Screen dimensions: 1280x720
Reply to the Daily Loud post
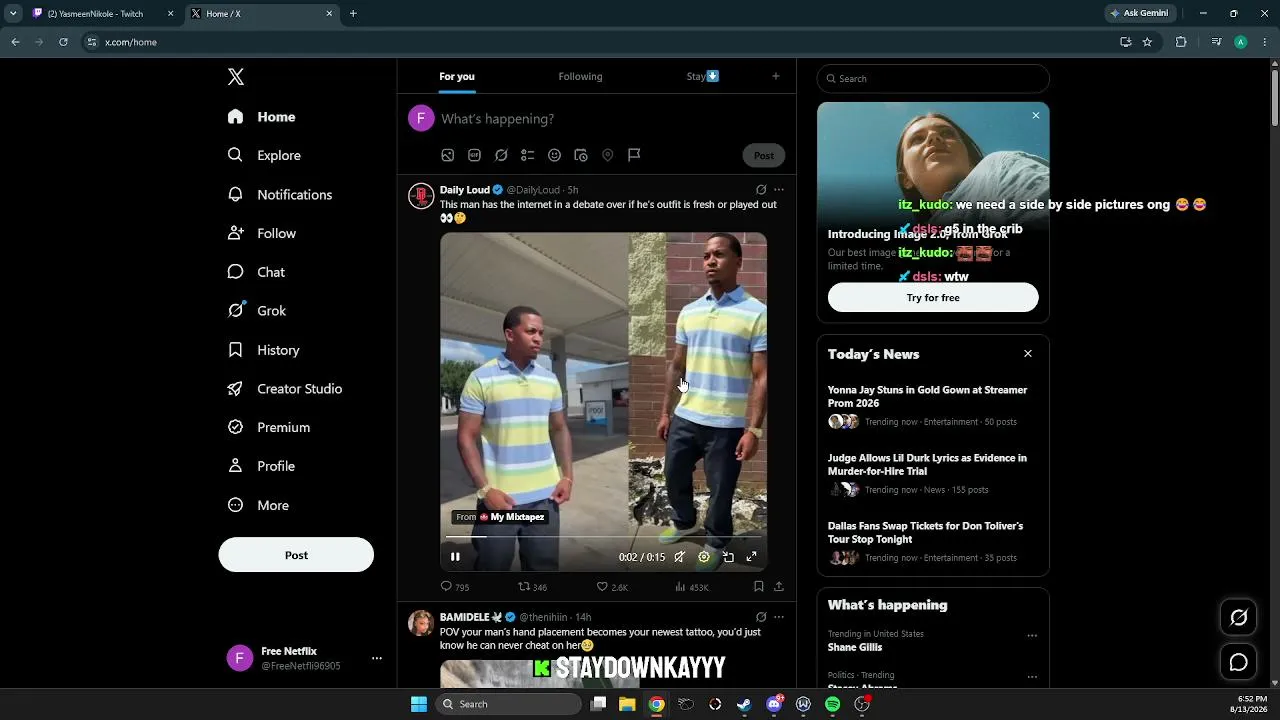[x=455, y=587]
